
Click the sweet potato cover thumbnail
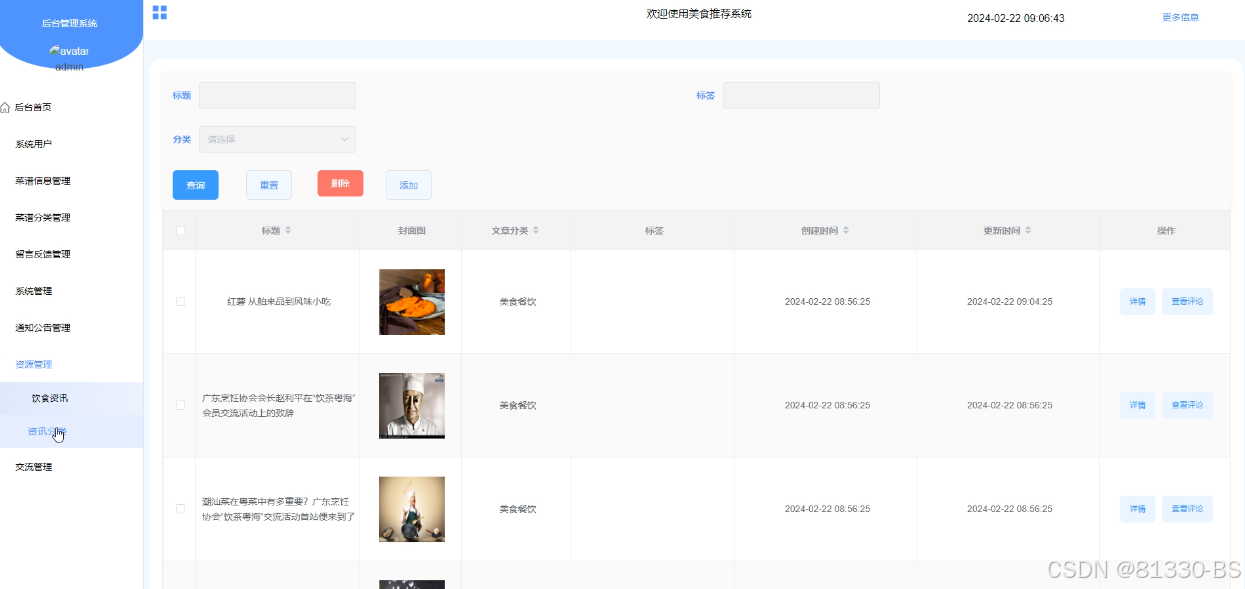pos(412,301)
